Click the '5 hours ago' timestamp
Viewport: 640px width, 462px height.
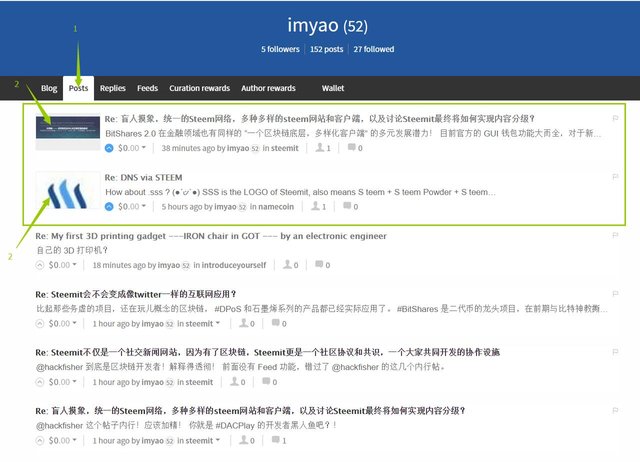(181, 207)
